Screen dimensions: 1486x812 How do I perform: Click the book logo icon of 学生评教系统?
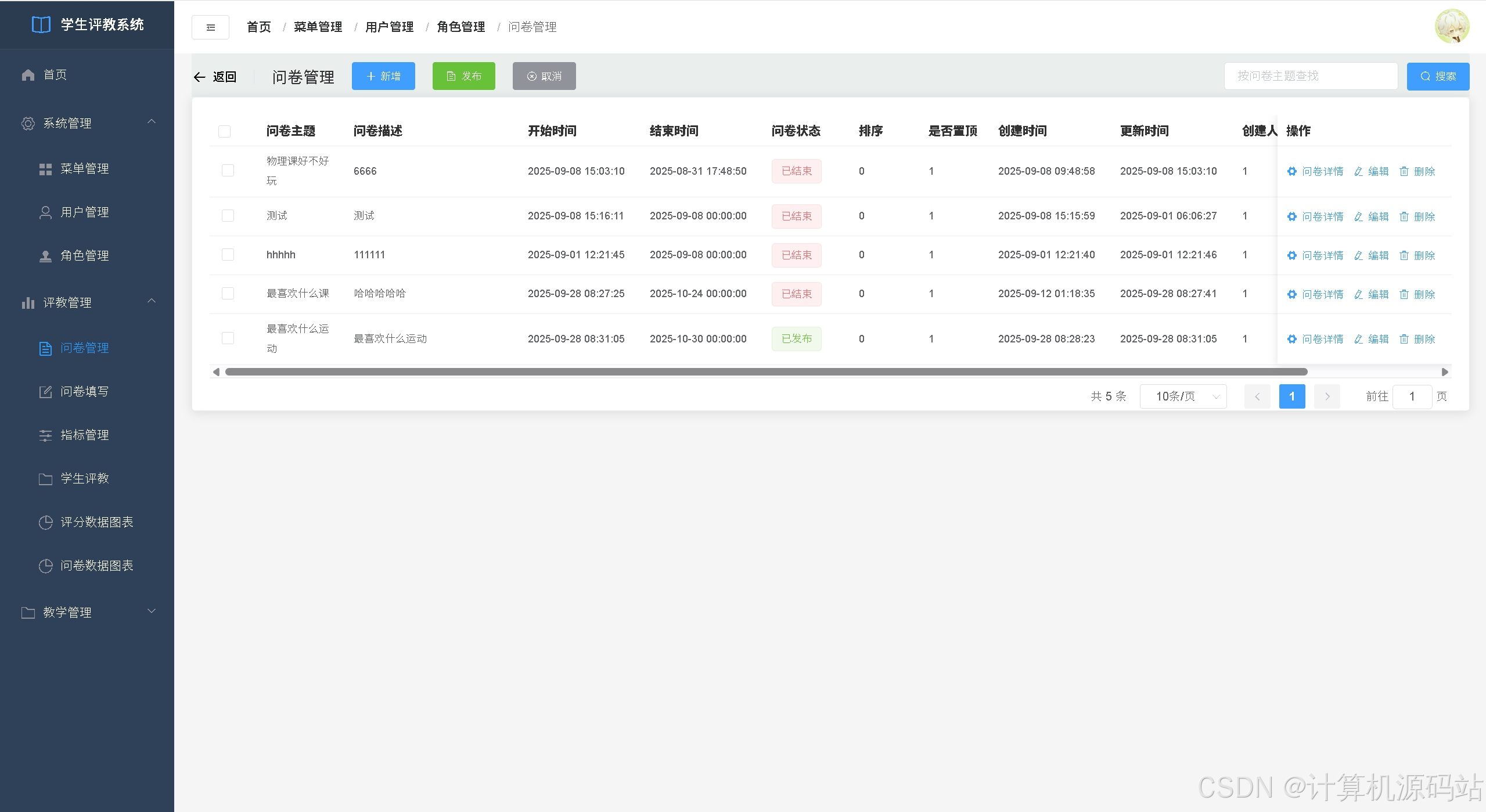pyautogui.click(x=41, y=24)
